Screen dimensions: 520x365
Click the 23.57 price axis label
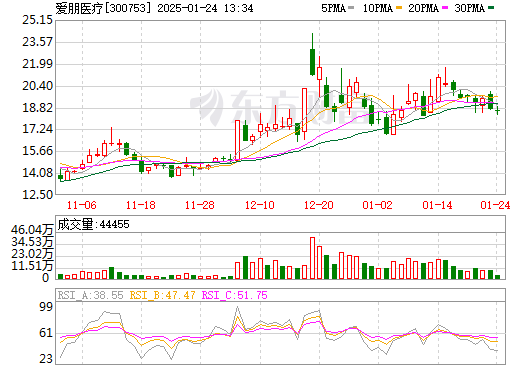pos(37,42)
